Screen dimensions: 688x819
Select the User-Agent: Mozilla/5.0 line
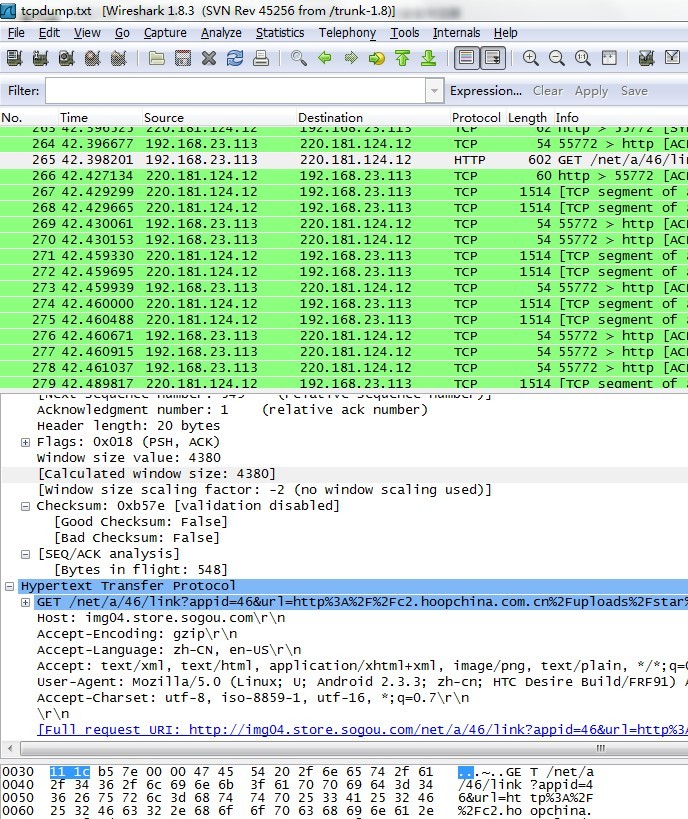coord(362,682)
